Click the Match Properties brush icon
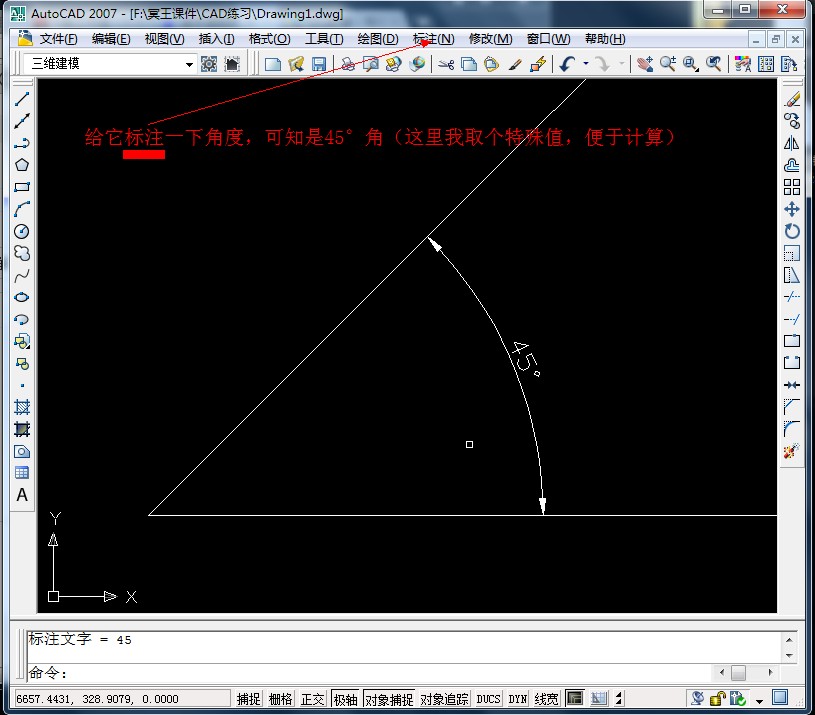This screenshot has width=815, height=715. click(515, 64)
